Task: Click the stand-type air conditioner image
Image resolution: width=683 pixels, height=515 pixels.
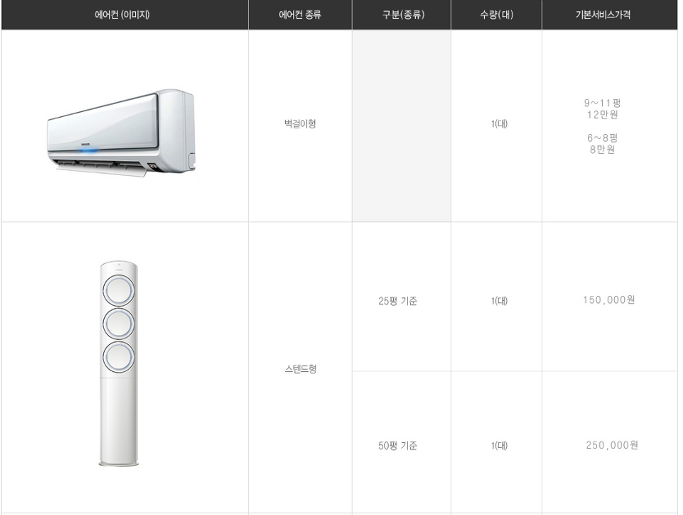Action: [x=118, y=364]
